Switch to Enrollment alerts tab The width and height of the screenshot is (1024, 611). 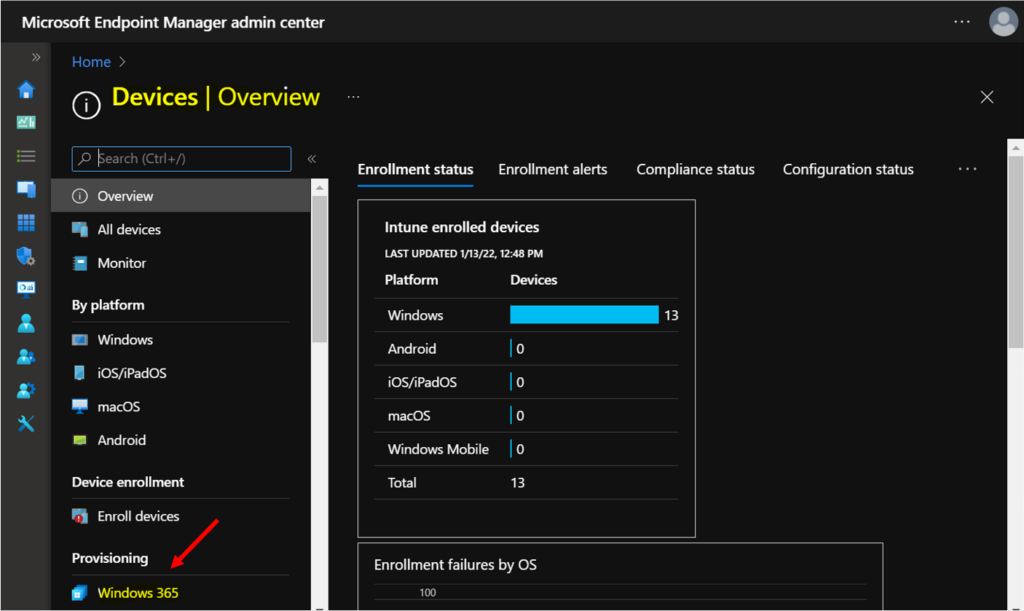click(x=552, y=169)
